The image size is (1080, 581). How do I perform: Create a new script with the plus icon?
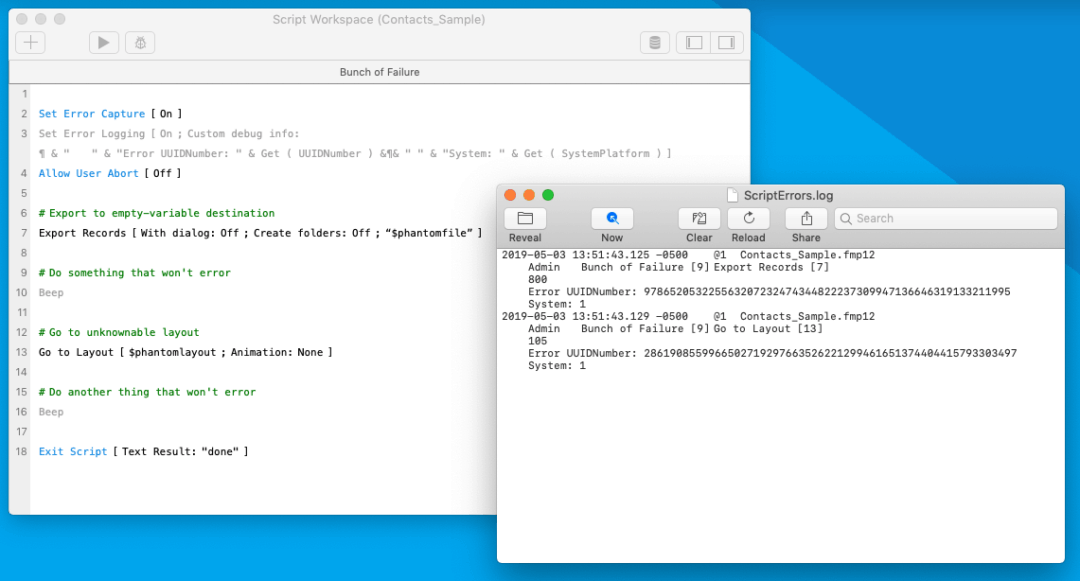[x=30, y=42]
